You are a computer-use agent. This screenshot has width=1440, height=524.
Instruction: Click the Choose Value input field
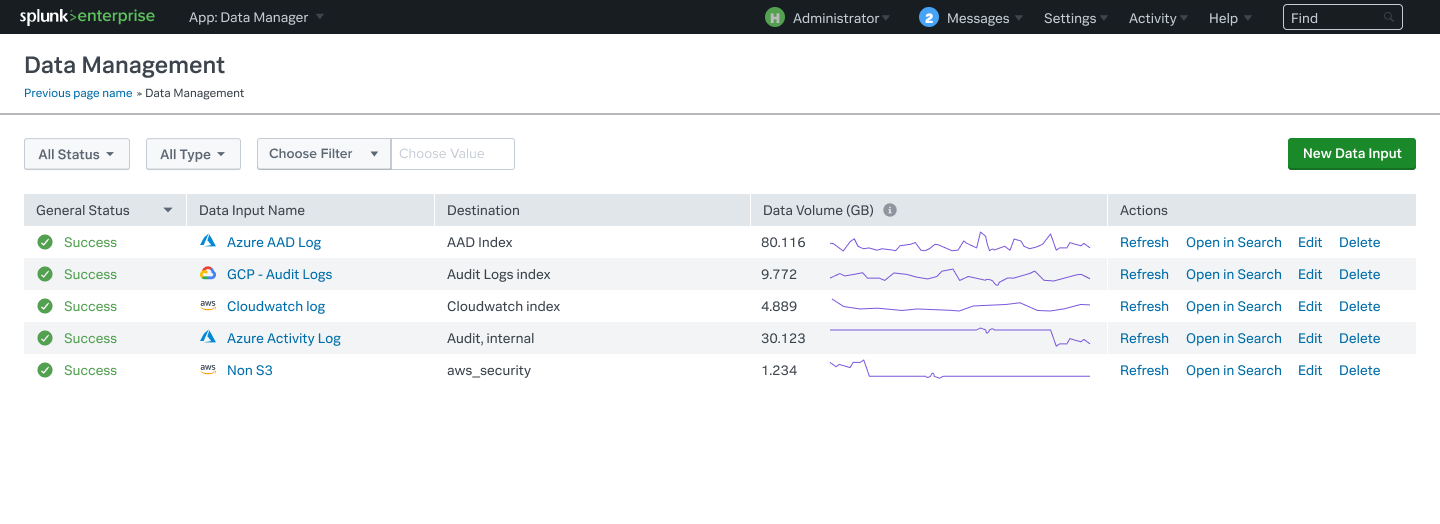pos(453,154)
